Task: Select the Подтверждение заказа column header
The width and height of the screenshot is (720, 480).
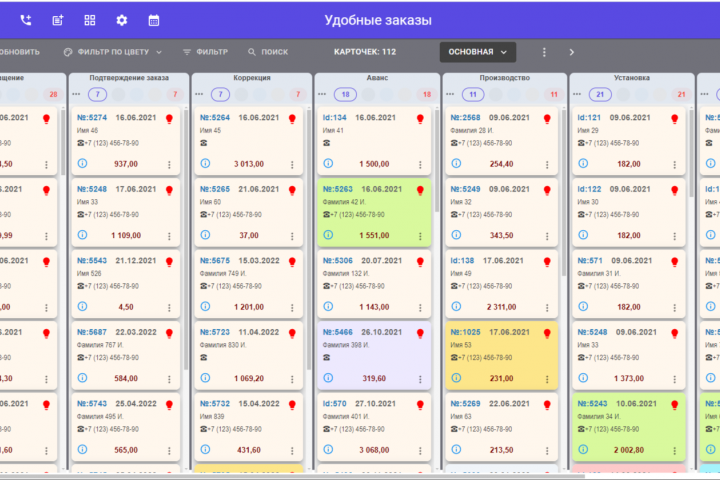Action: click(x=129, y=78)
